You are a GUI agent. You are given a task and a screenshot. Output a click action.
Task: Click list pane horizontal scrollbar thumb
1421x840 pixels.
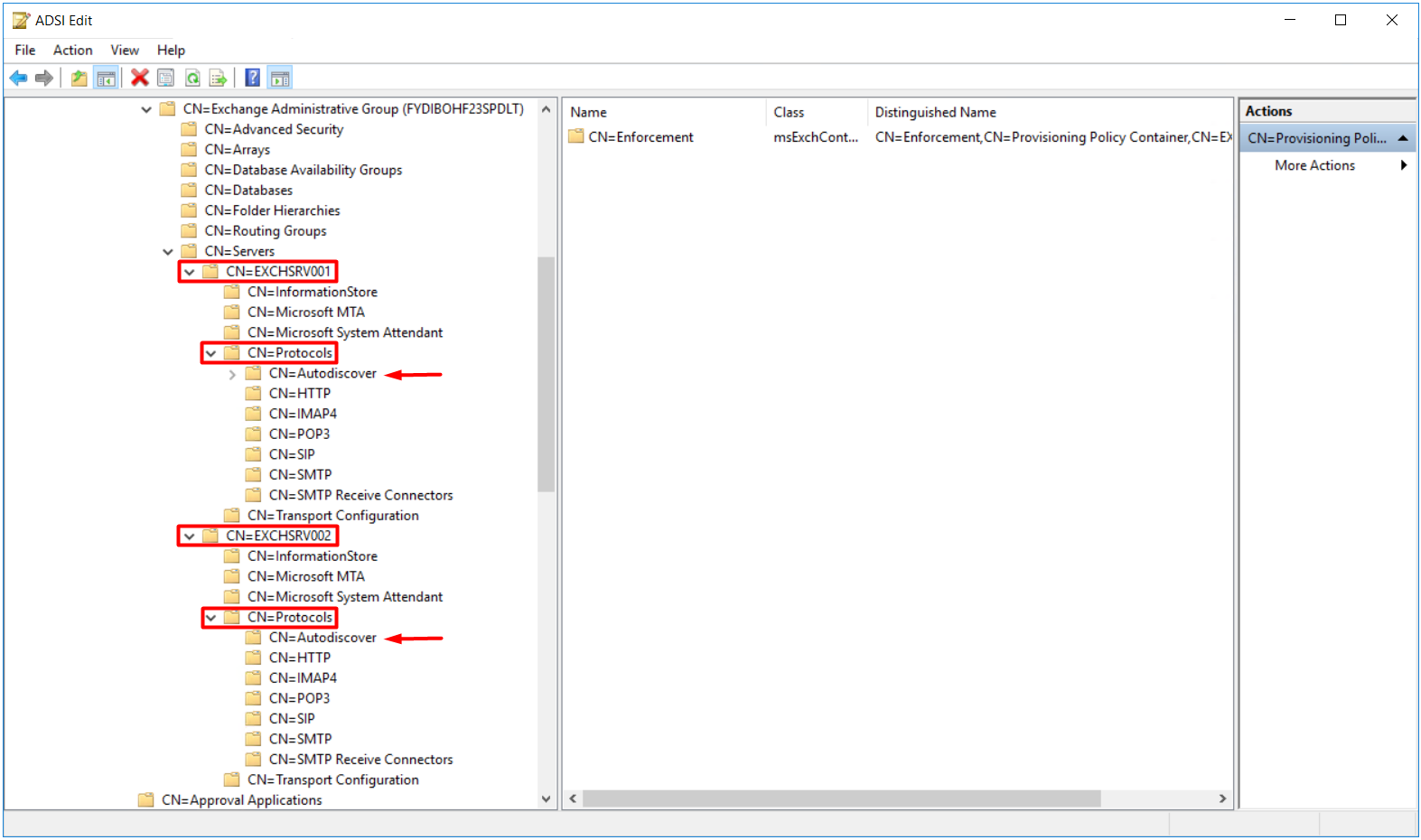coord(841,798)
